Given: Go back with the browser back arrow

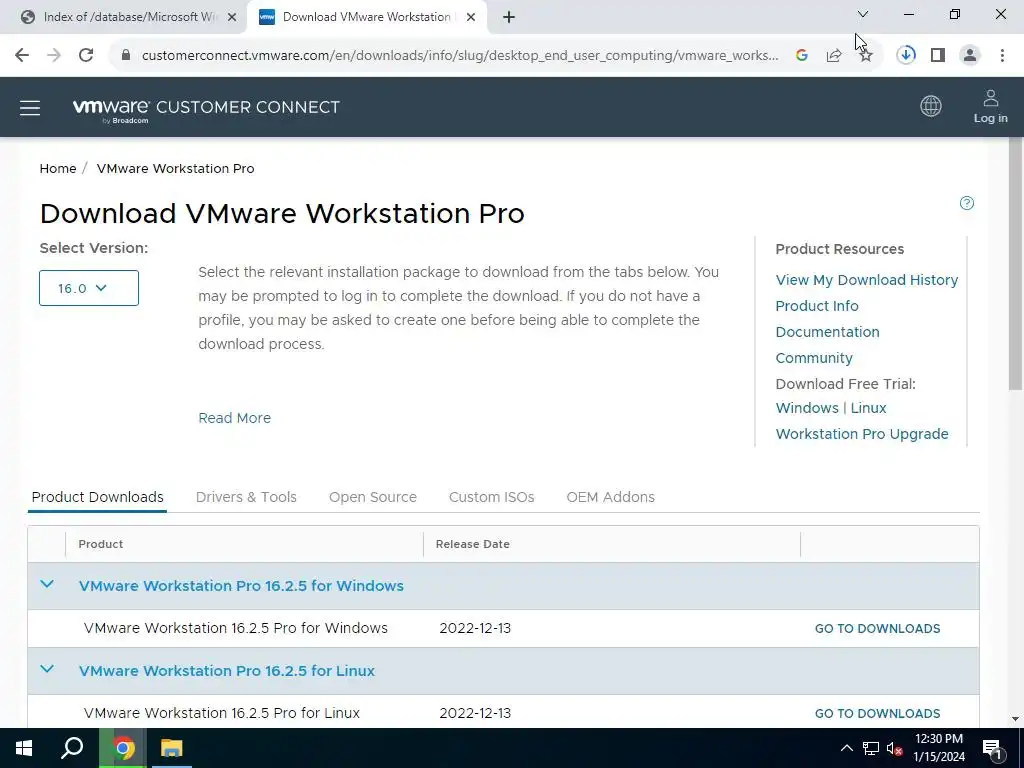Looking at the screenshot, I should click(x=22, y=56).
